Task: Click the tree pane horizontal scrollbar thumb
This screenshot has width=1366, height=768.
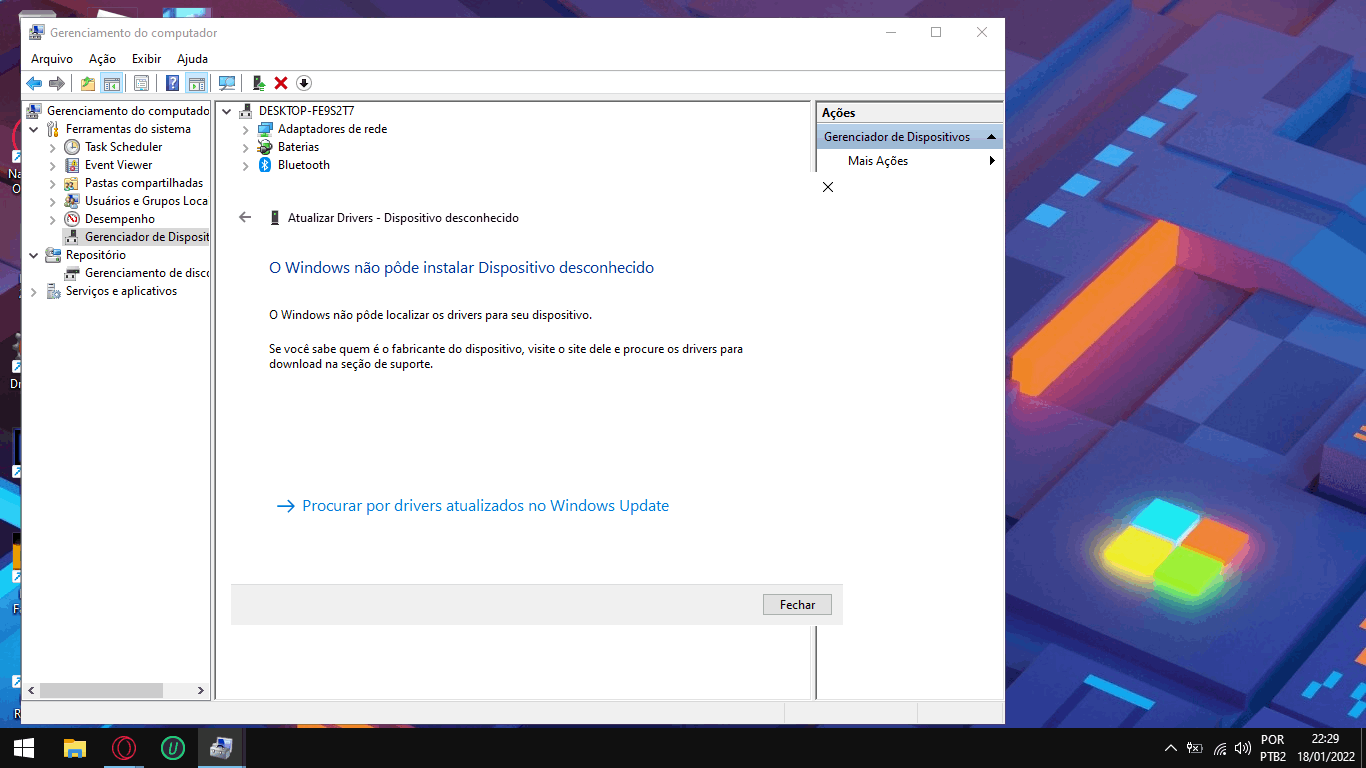Action: pyautogui.click(x=101, y=690)
